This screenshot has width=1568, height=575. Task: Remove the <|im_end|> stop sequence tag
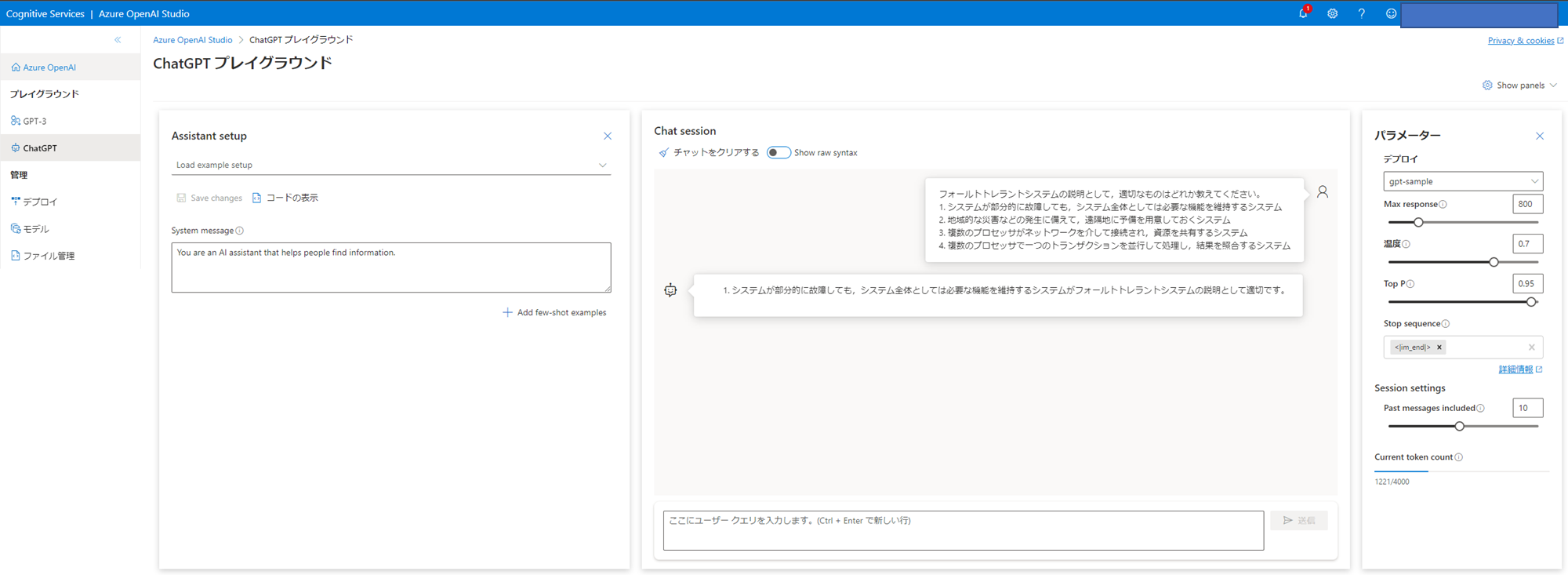(x=1439, y=347)
